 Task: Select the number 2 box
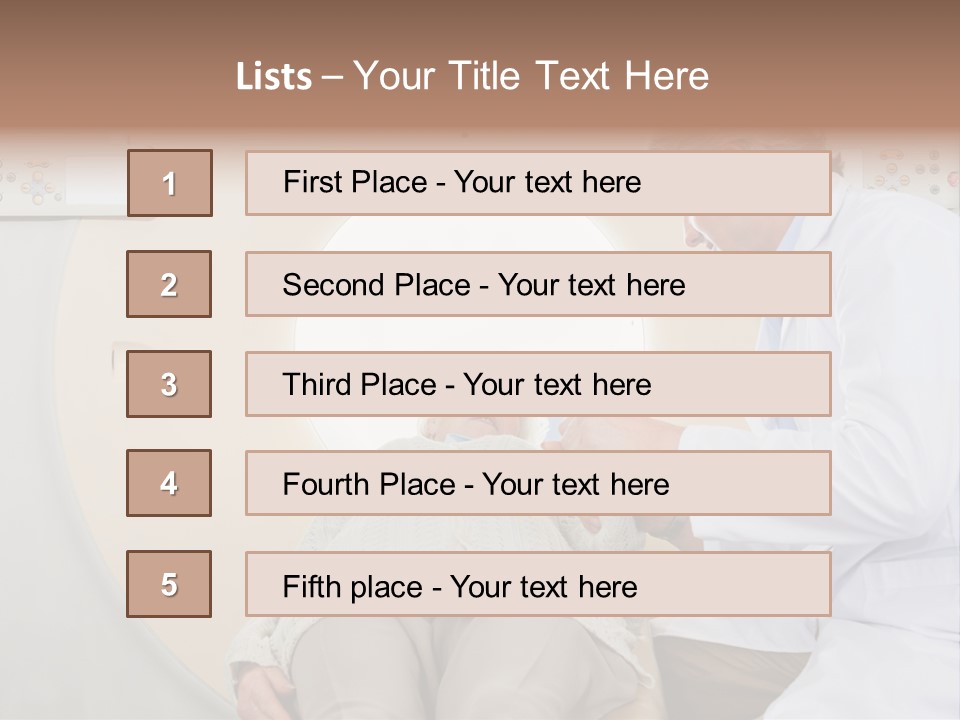[169, 284]
